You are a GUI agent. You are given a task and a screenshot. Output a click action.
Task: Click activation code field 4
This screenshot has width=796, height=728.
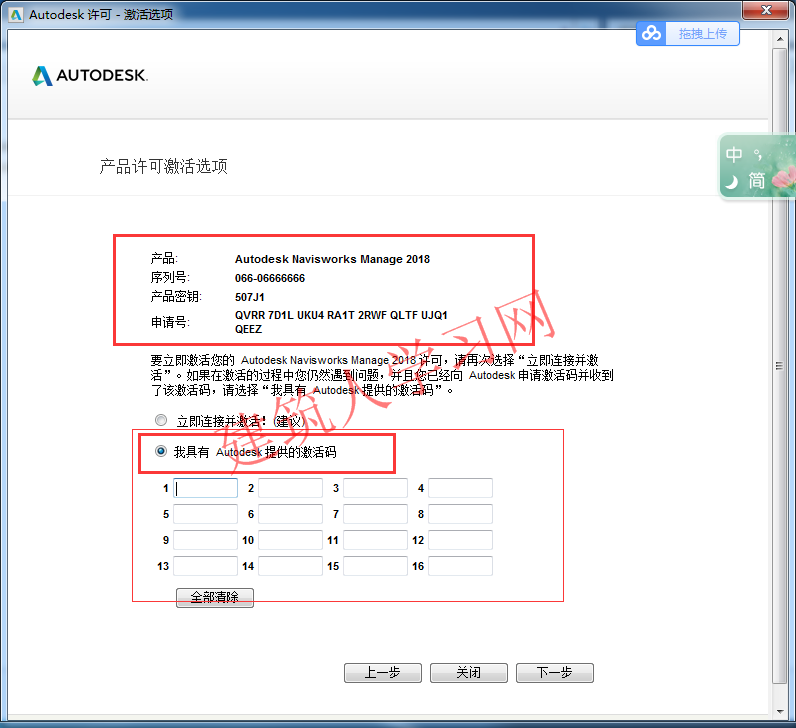point(460,488)
